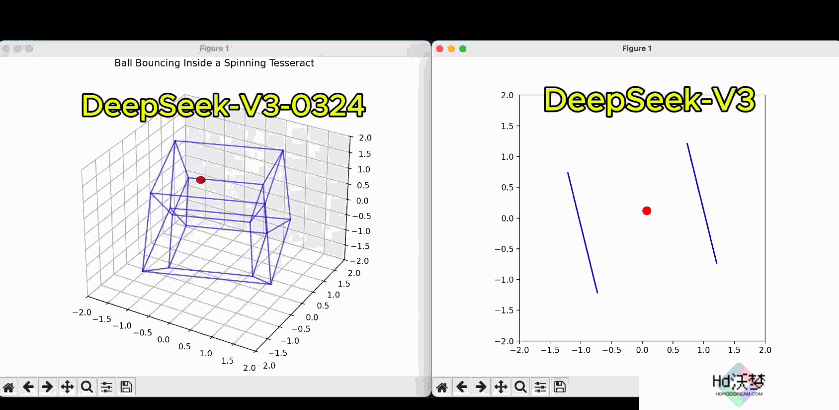Screen dimensions: 839x410
Task: Open Configure subplots in right DeepSeek-V3 window toolbar
Action: click(540, 386)
